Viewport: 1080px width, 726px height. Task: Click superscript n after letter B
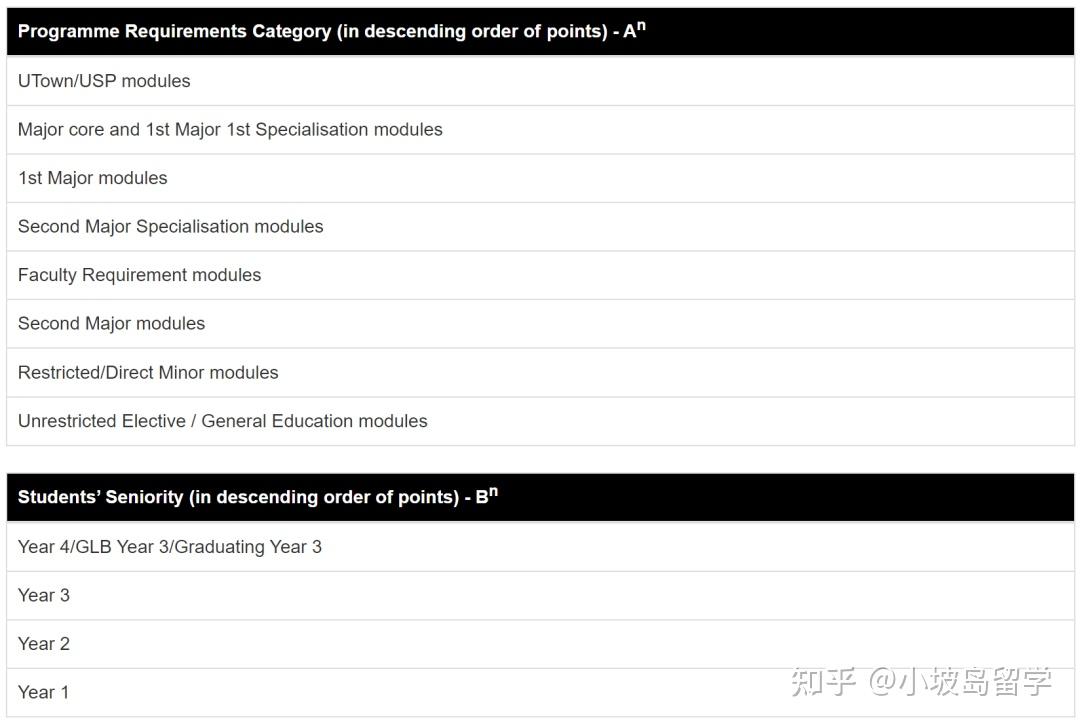pos(493,491)
